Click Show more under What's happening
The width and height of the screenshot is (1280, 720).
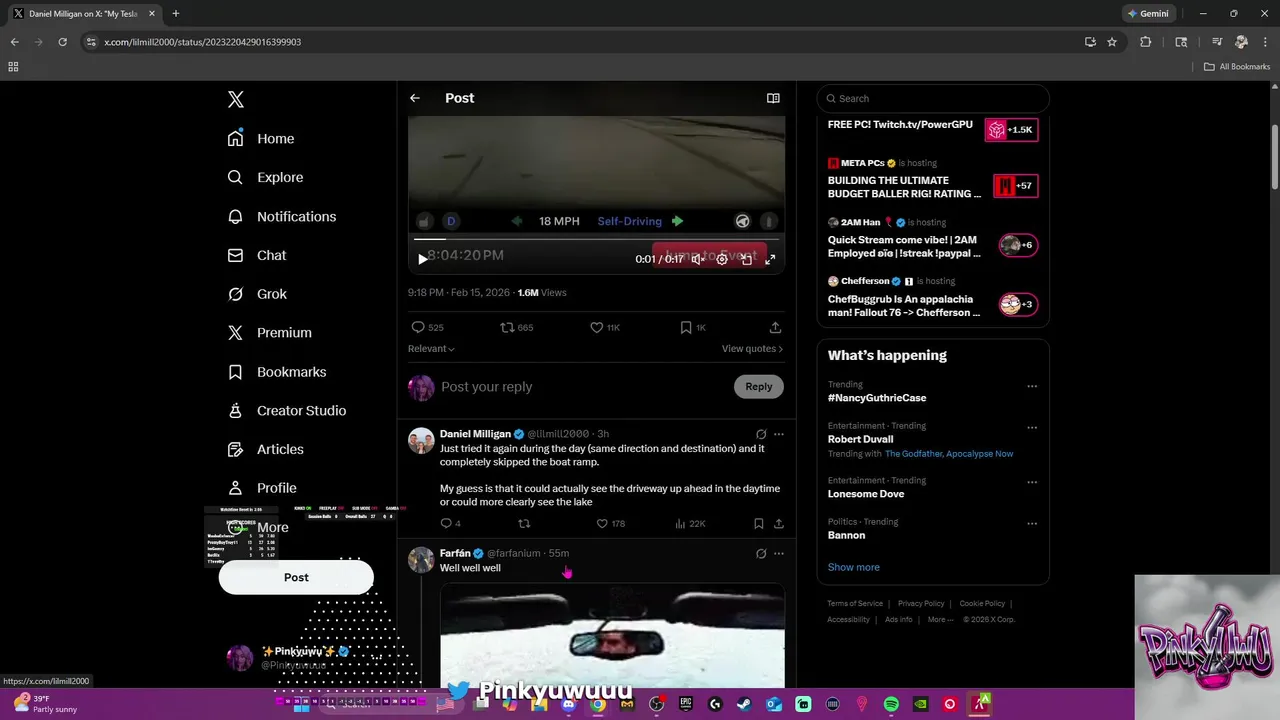[x=854, y=567]
